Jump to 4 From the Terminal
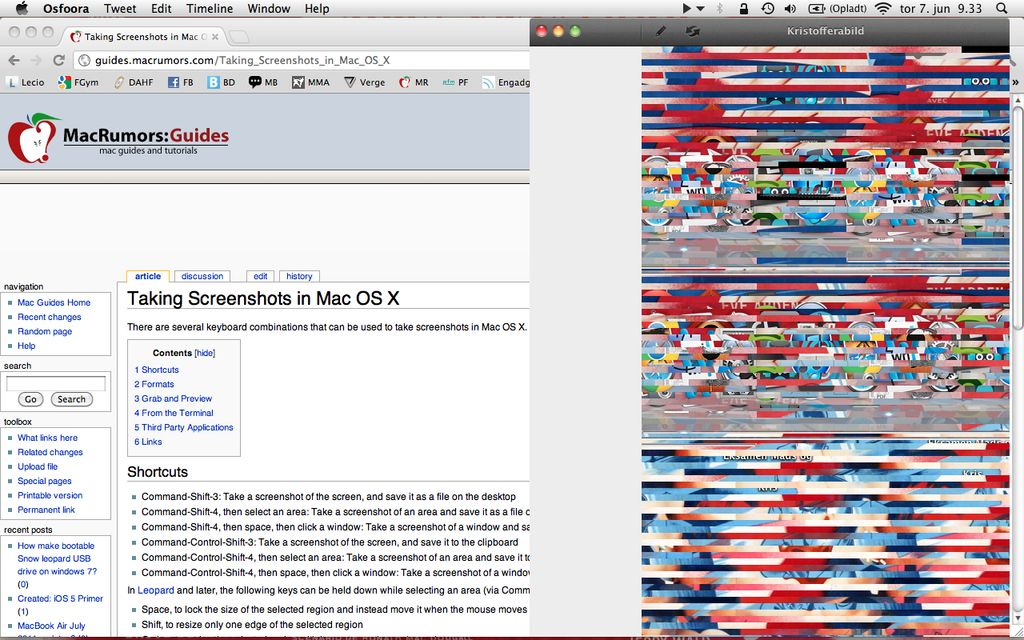This screenshot has height=640, width=1024. pyautogui.click(x=174, y=413)
